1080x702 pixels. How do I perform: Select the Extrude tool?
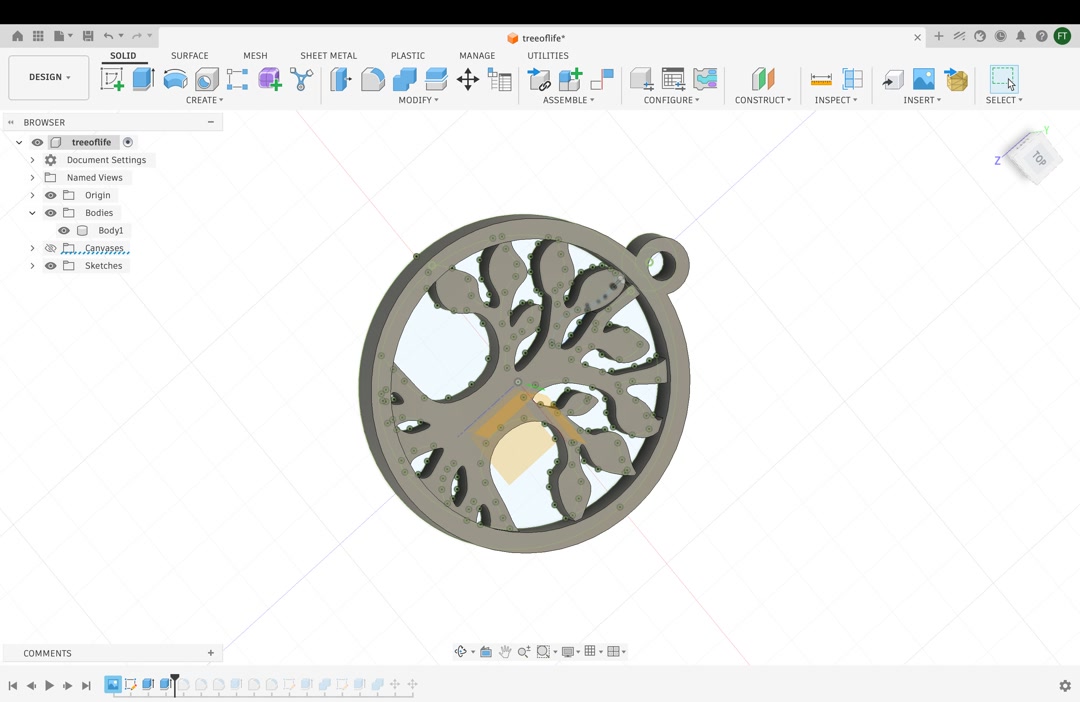pyautogui.click(x=143, y=79)
